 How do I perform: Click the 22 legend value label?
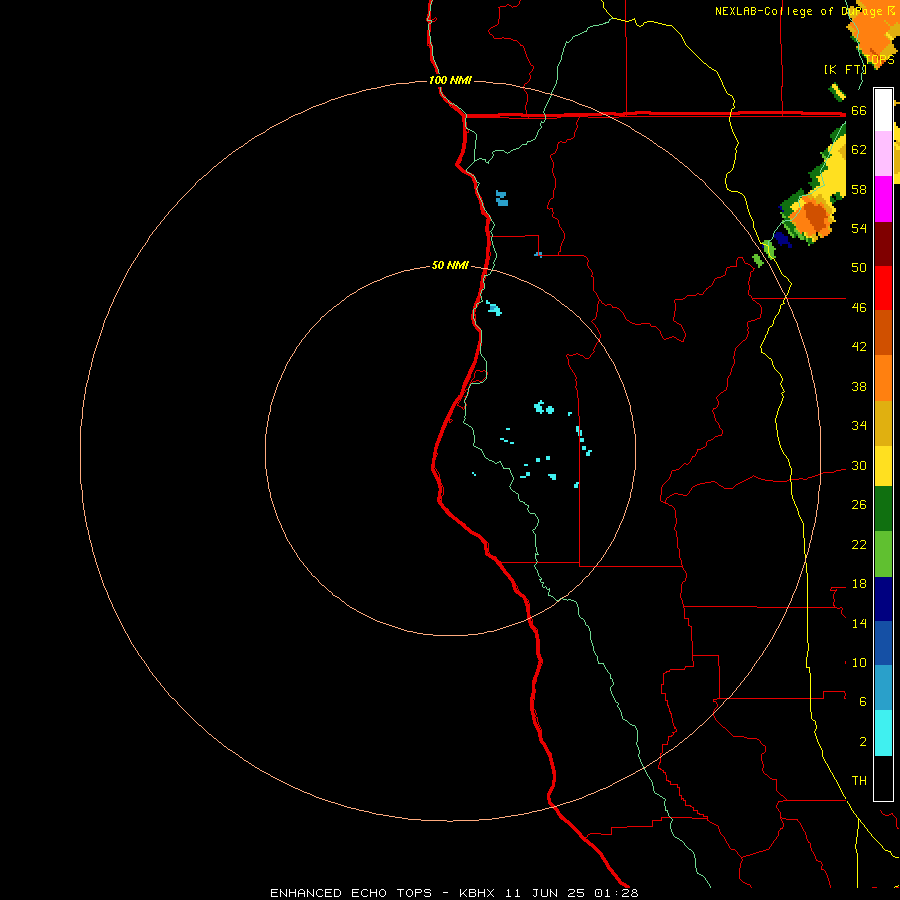coord(859,545)
